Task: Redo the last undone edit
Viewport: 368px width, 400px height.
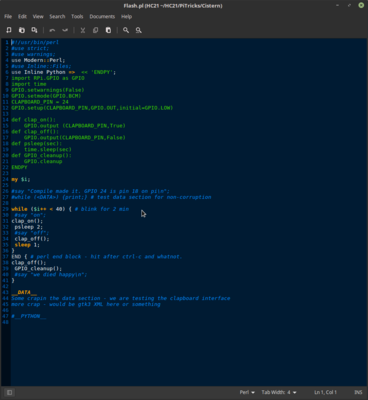Action: 65,30
